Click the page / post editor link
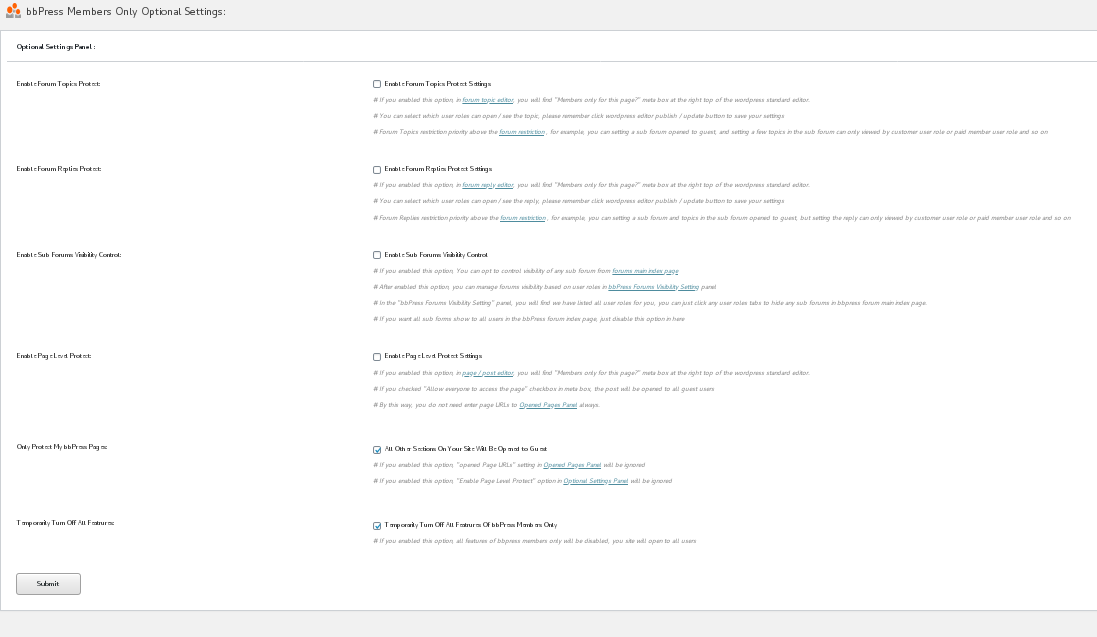Image resolution: width=1097 pixels, height=637 pixels. (488, 373)
